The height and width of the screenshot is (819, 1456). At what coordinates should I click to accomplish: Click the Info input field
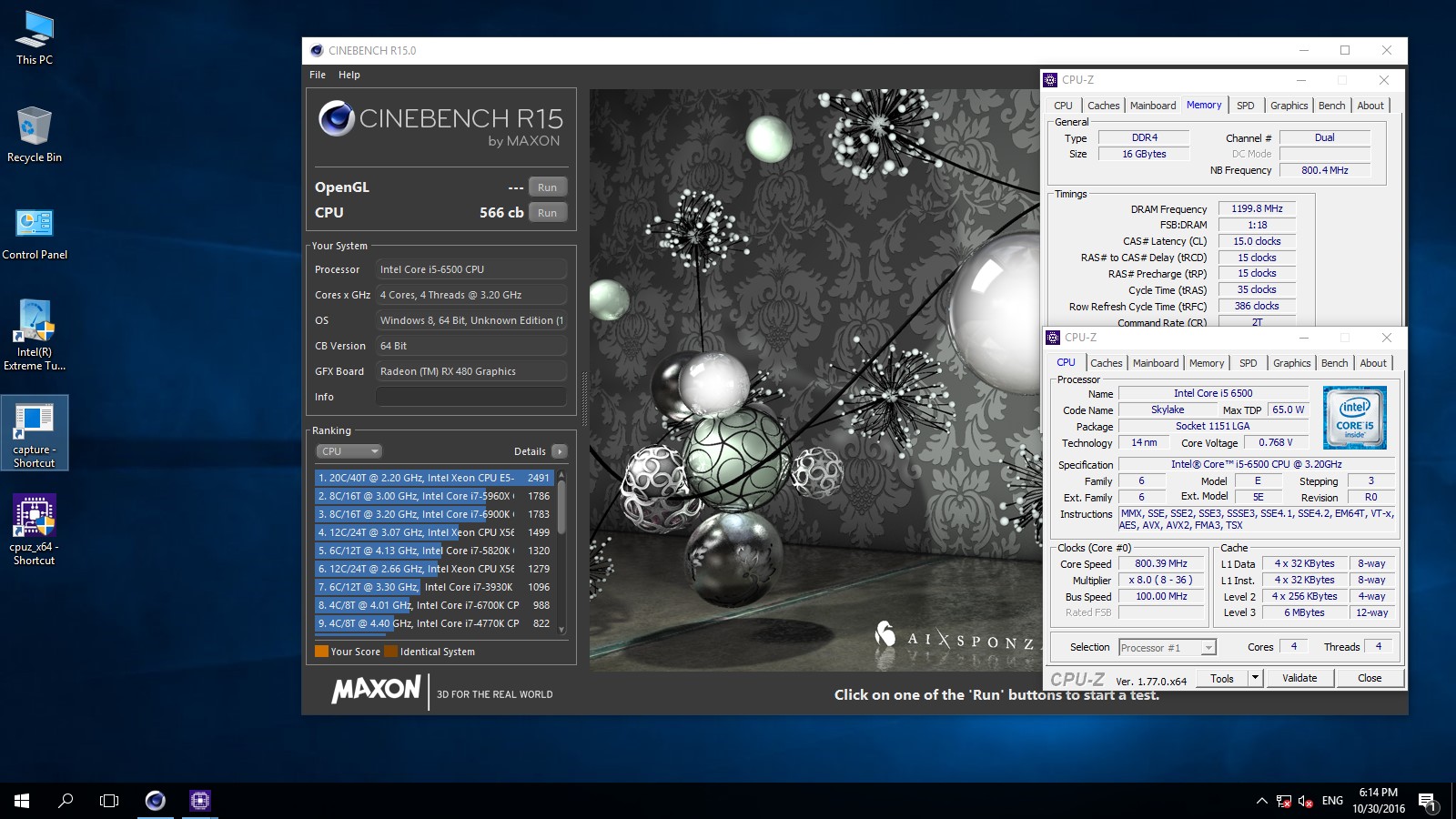[x=471, y=397]
